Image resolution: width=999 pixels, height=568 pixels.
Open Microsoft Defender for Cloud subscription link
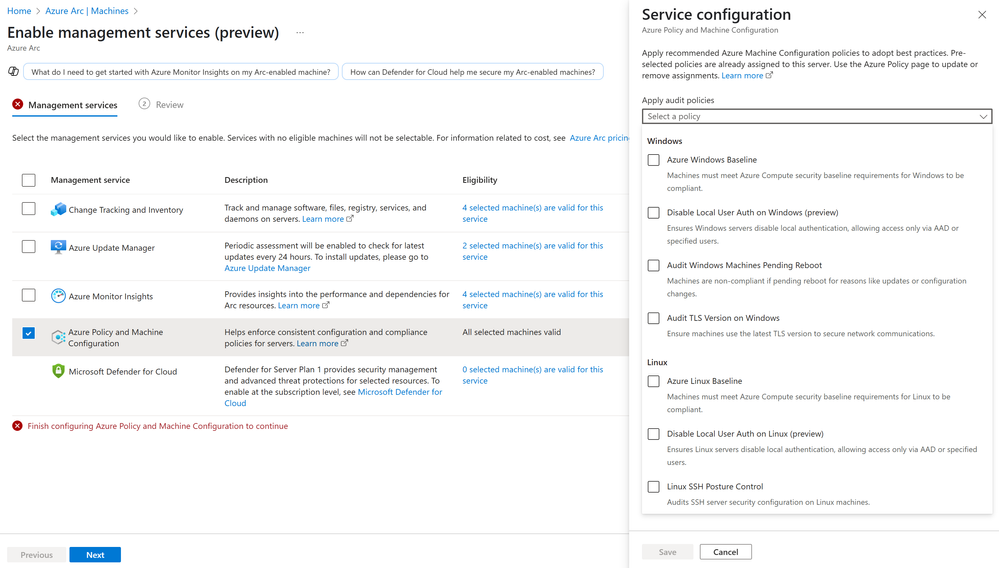[x=333, y=397]
